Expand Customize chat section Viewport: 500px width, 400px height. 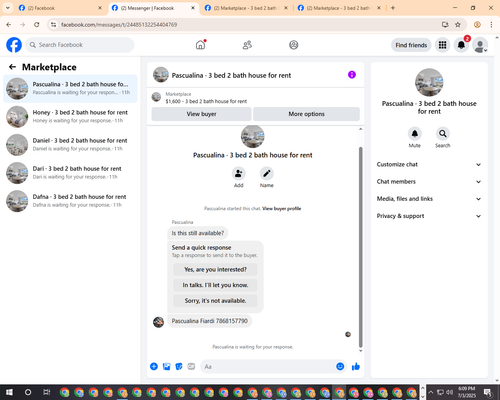tap(429, 164)
